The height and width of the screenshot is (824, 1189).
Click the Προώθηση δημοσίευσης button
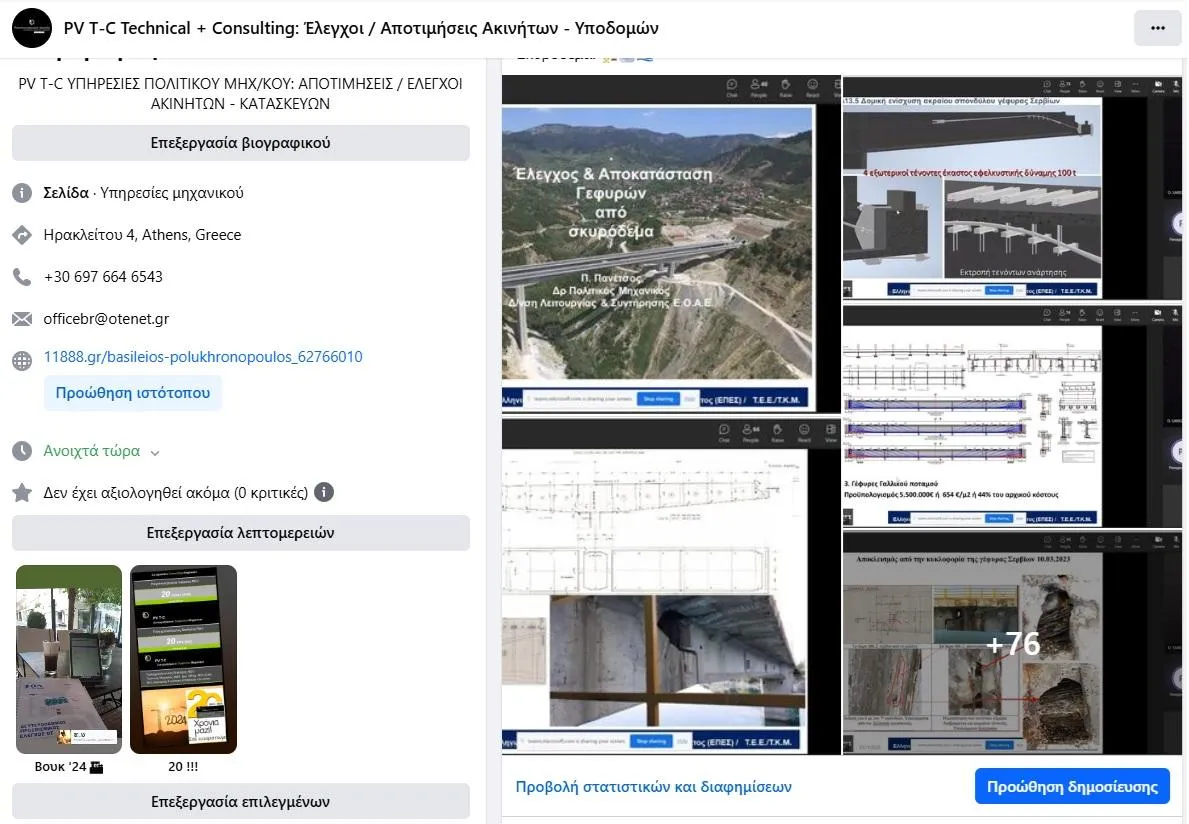1072,786
